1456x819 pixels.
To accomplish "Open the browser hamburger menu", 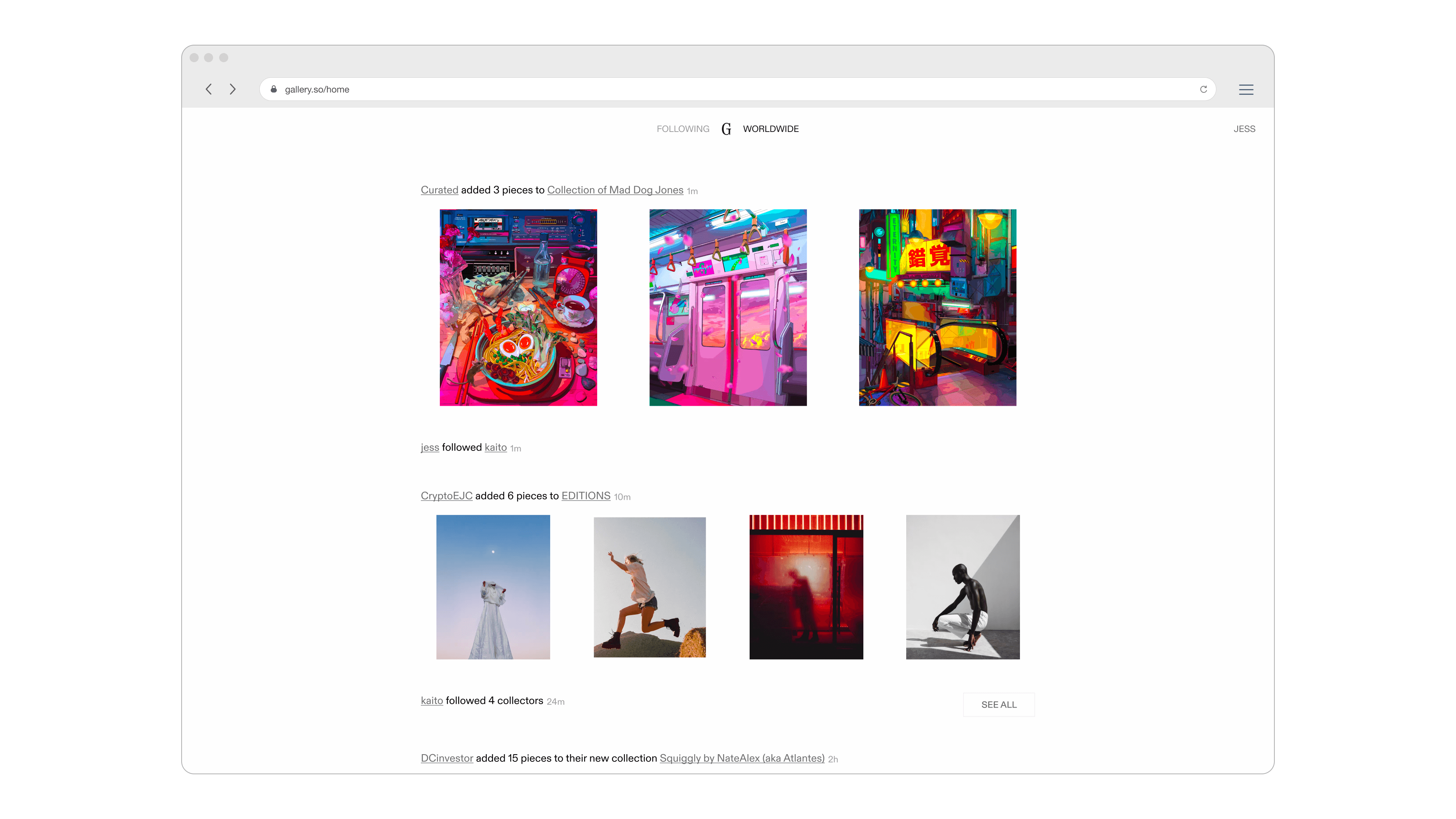I will pos(1246,89).
